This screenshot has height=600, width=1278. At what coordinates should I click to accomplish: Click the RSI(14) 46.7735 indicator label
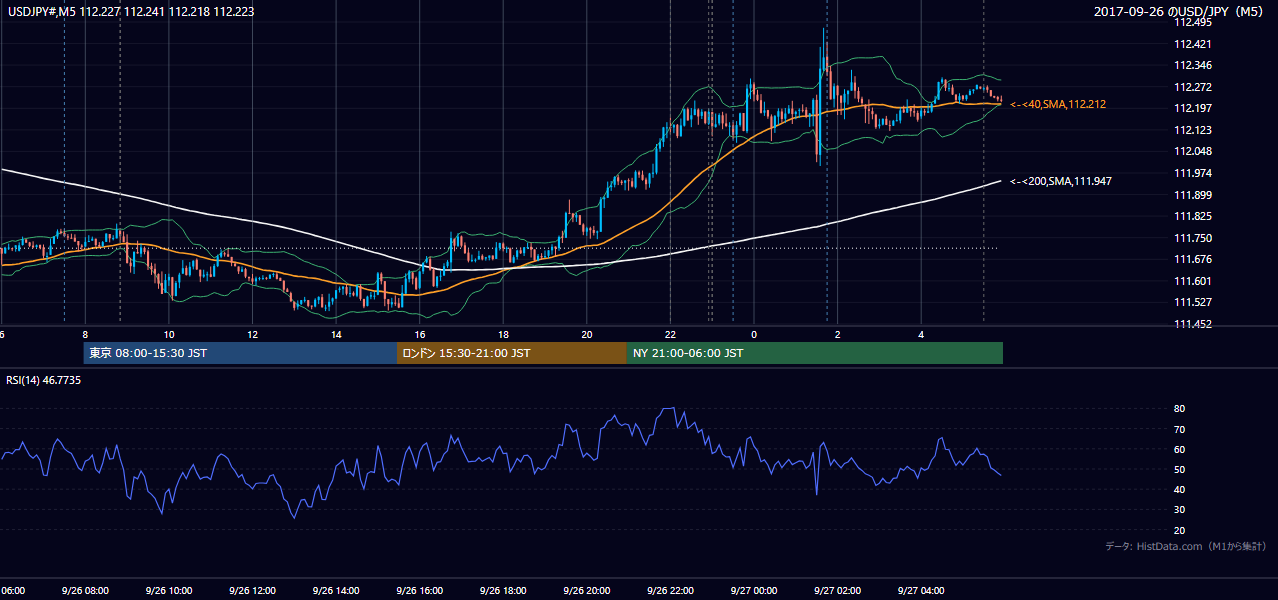[44, 381]
